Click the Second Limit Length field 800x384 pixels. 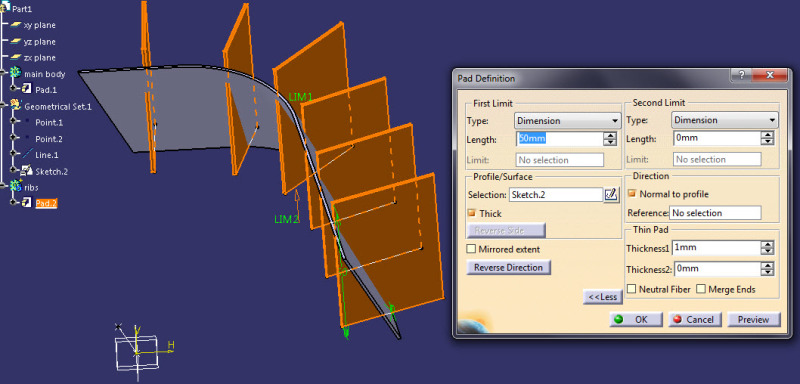717,138
